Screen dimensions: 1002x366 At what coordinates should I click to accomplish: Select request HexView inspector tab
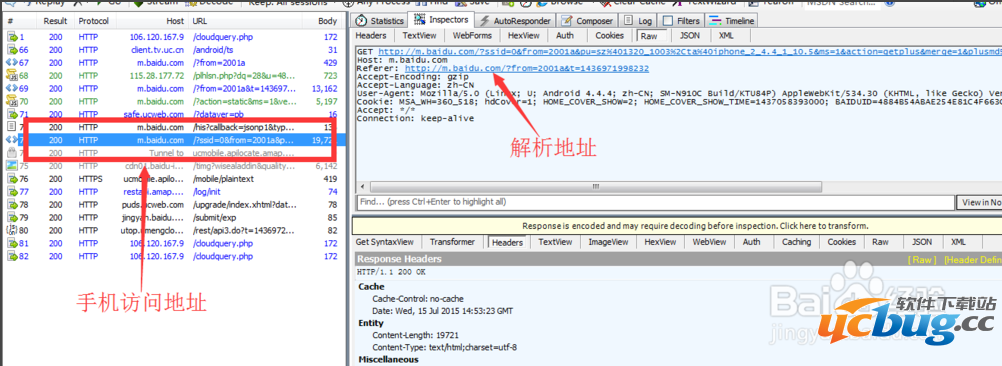[524, 36]
